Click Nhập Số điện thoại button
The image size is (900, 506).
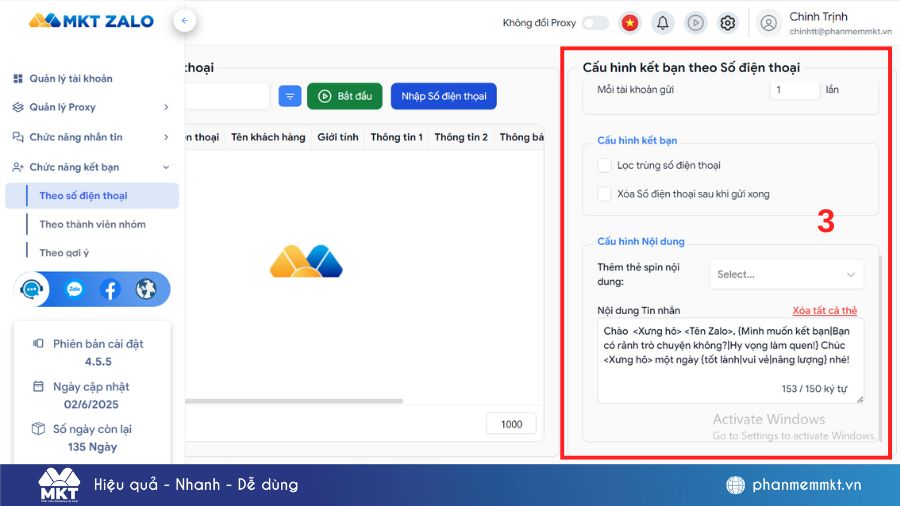444,96
